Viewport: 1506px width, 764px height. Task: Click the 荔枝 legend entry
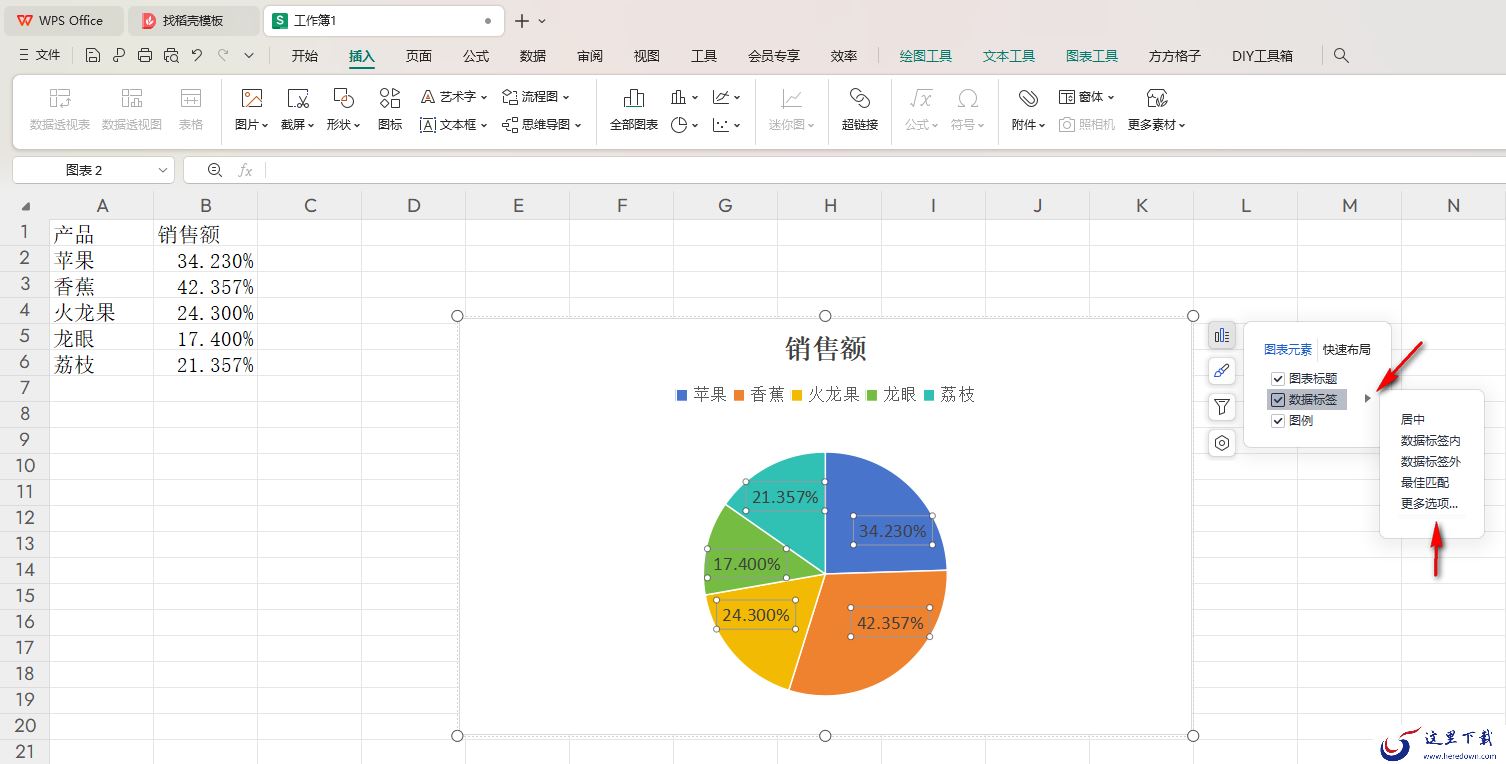point(949,395)
